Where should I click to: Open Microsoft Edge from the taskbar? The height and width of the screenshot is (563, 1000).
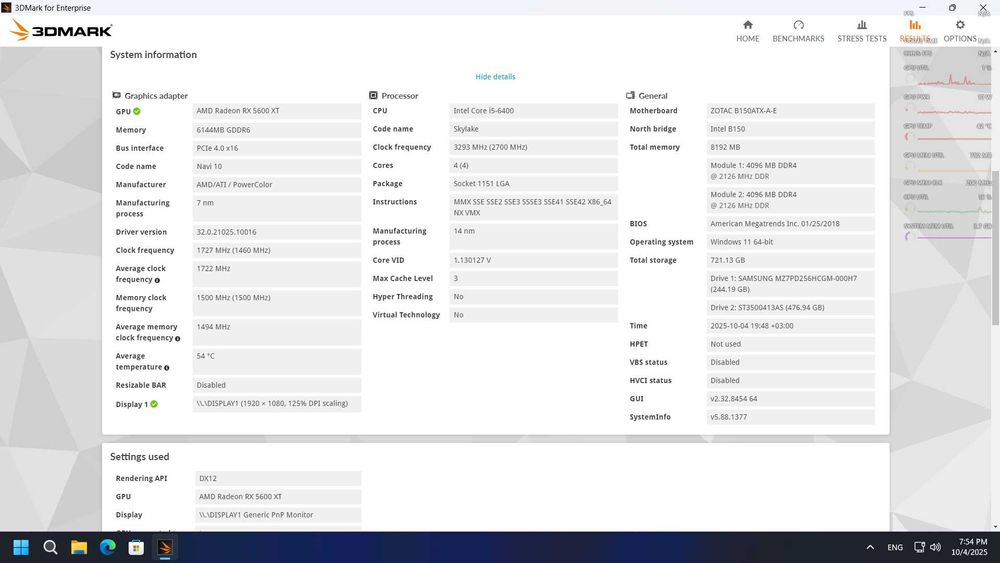click(x=107, y=547)
